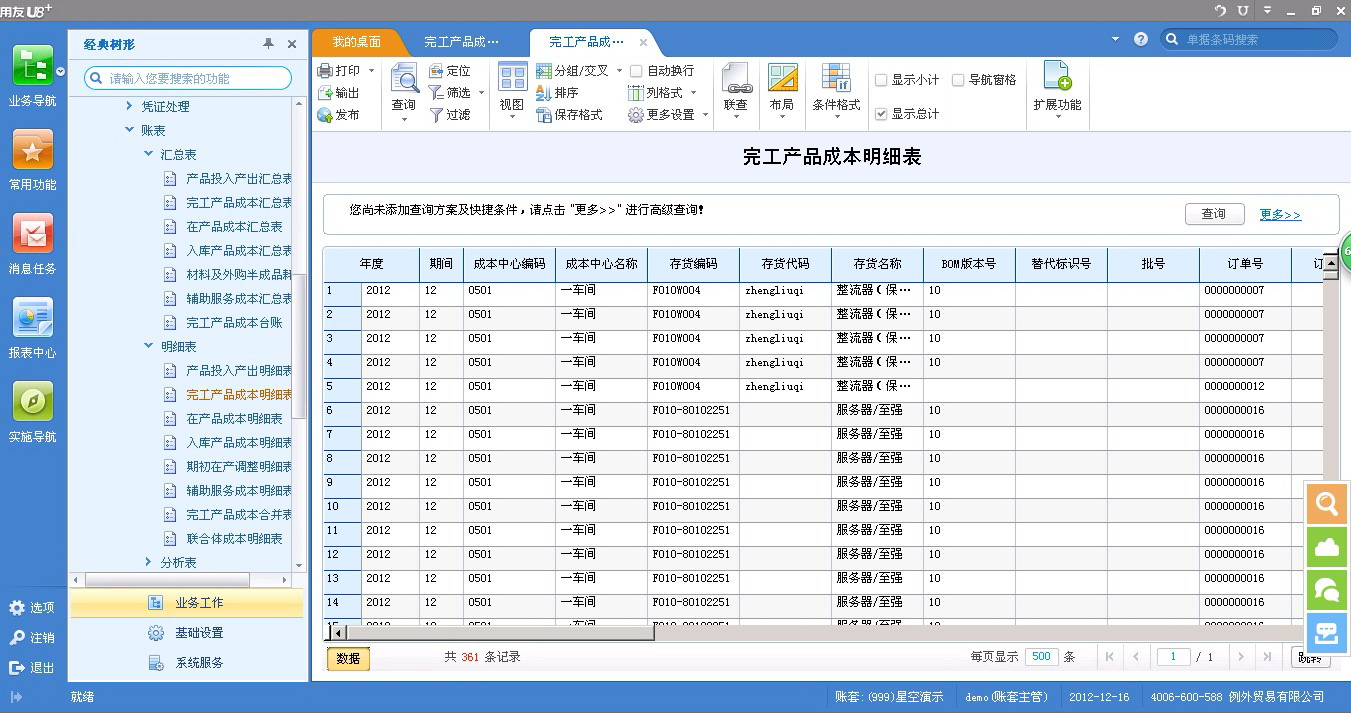Click the table horizontal scrollbar thumb
1351x713 pixels.
point(499,632)
